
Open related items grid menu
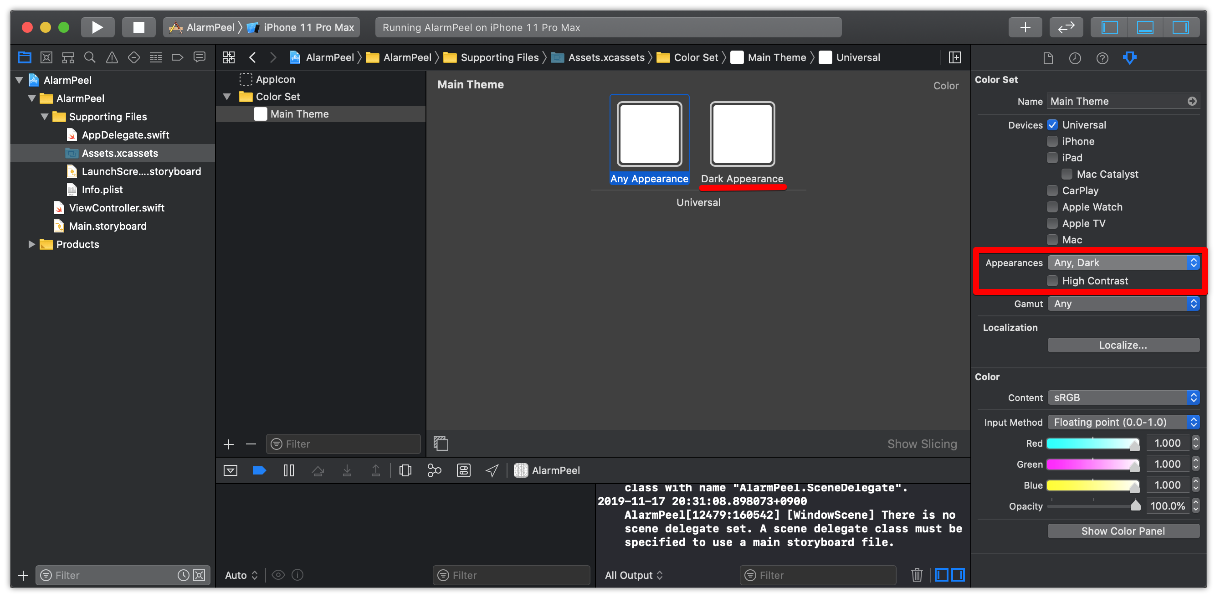click(229, 58)
